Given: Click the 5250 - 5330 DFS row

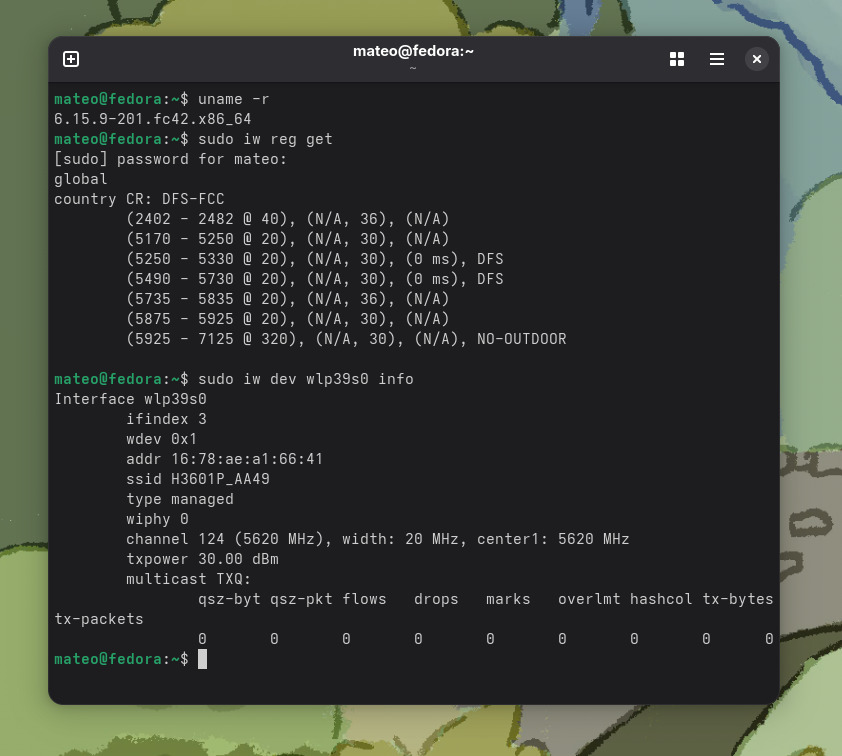Looking at the screenshot, I should [315, 259].
